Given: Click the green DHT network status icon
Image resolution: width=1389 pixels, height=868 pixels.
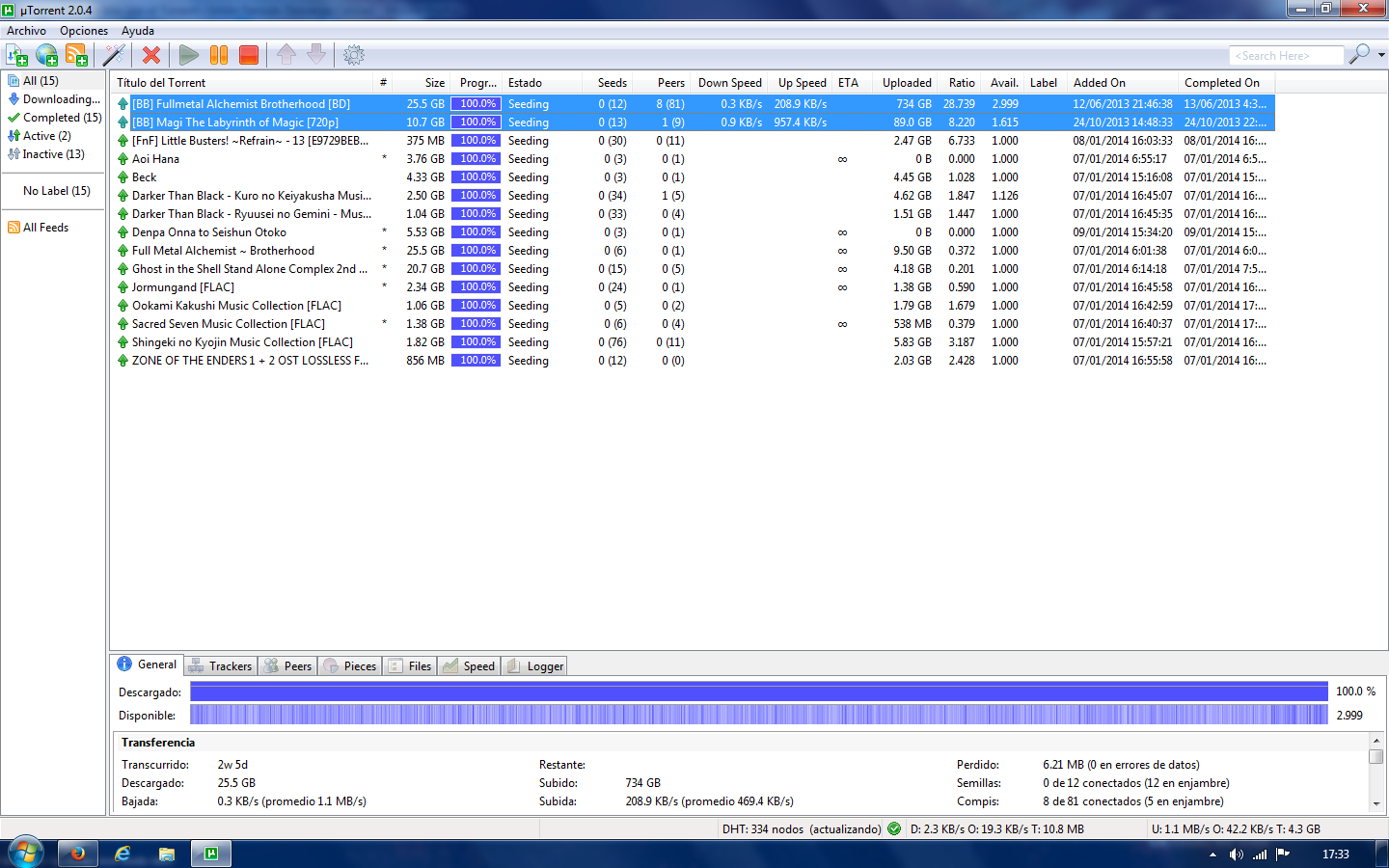Looking at the screenshot, I should 894,828.
